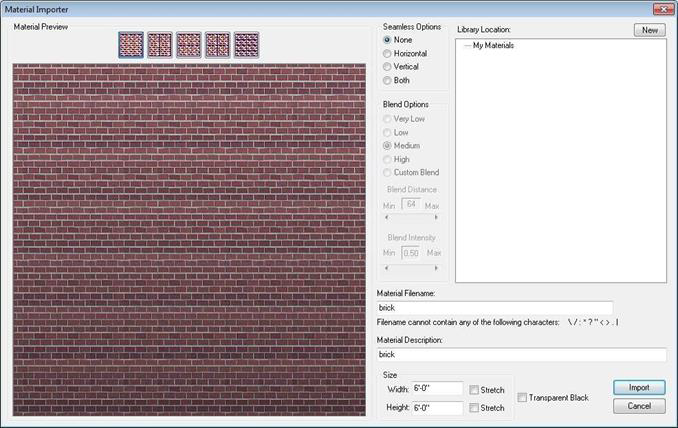Click the Import button
This screenshot has height=428, width=678.
click(x=639, y=387)
